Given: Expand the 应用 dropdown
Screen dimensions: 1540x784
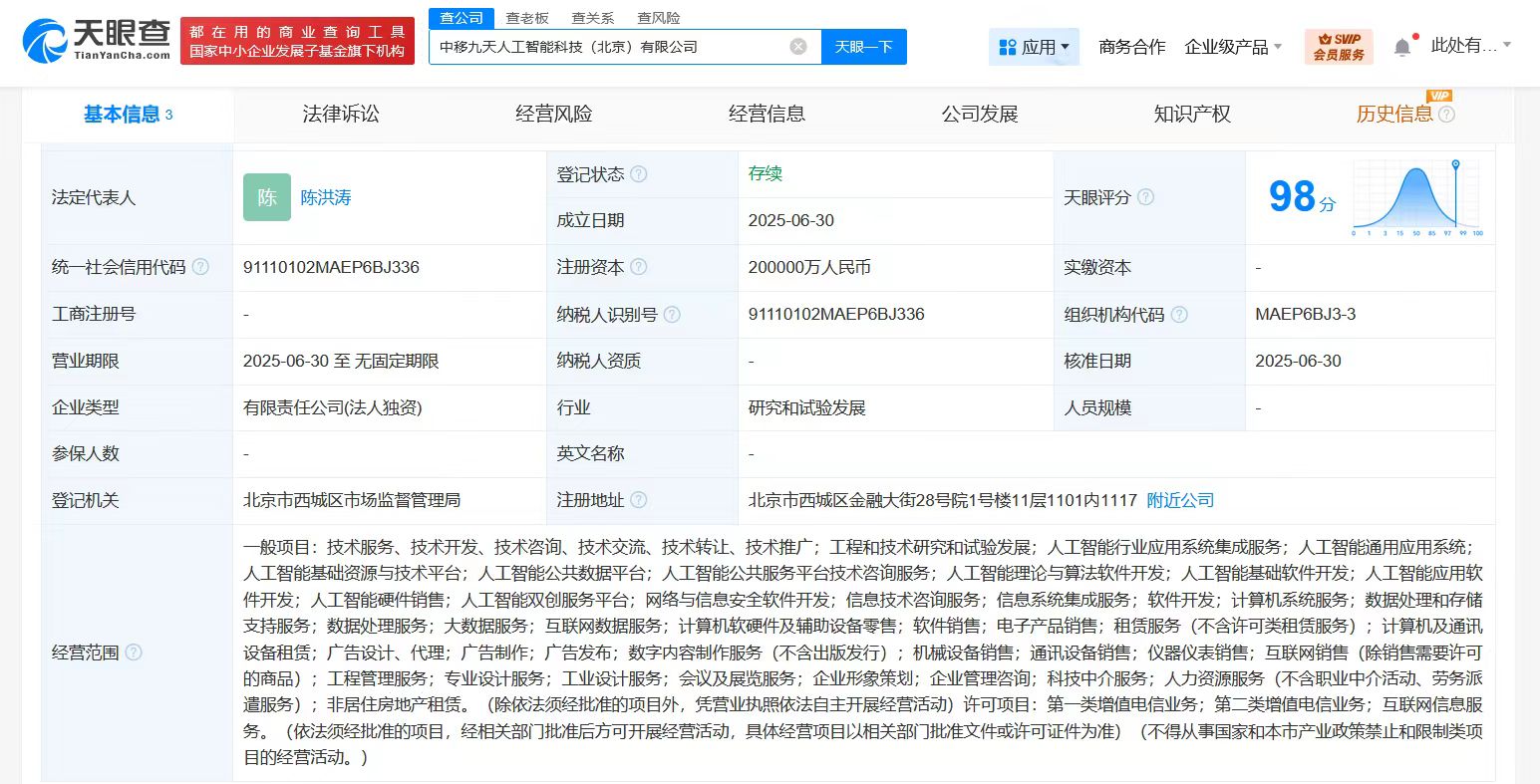Looking at the screenshot, I should point(1034,47).
